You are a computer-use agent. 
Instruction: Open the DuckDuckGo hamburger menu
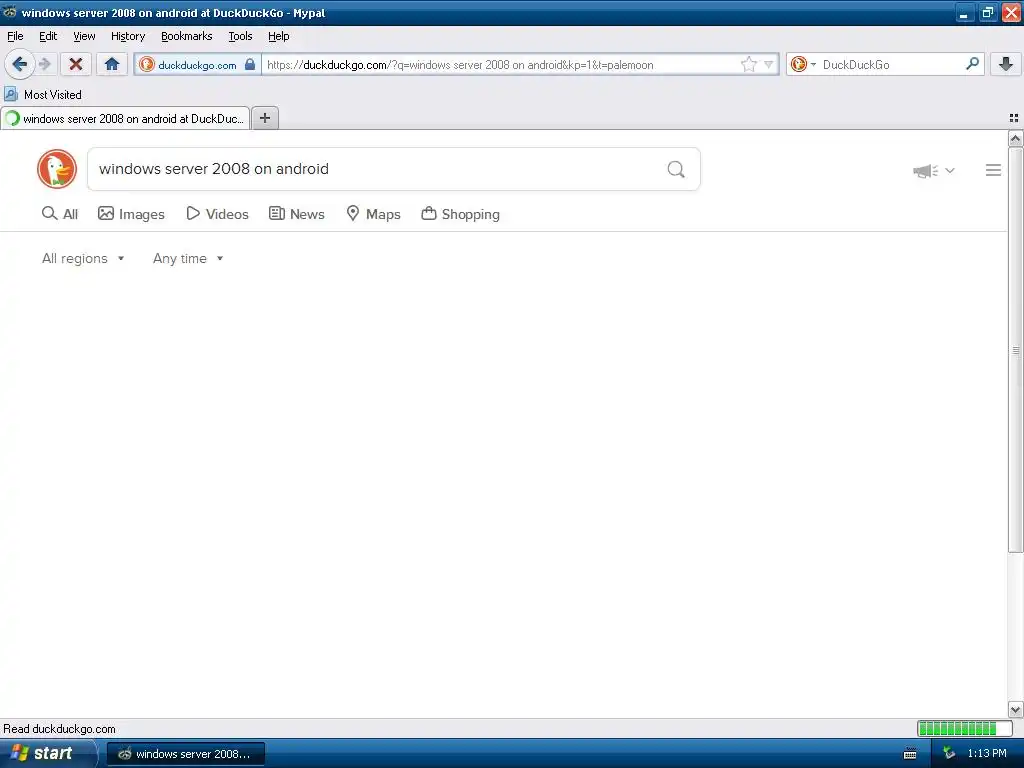(x=993, y=170)
